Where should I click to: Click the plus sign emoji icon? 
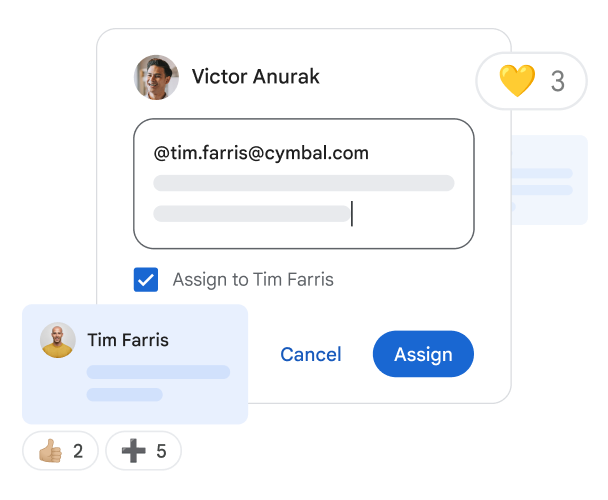click(x=134, y=451)
